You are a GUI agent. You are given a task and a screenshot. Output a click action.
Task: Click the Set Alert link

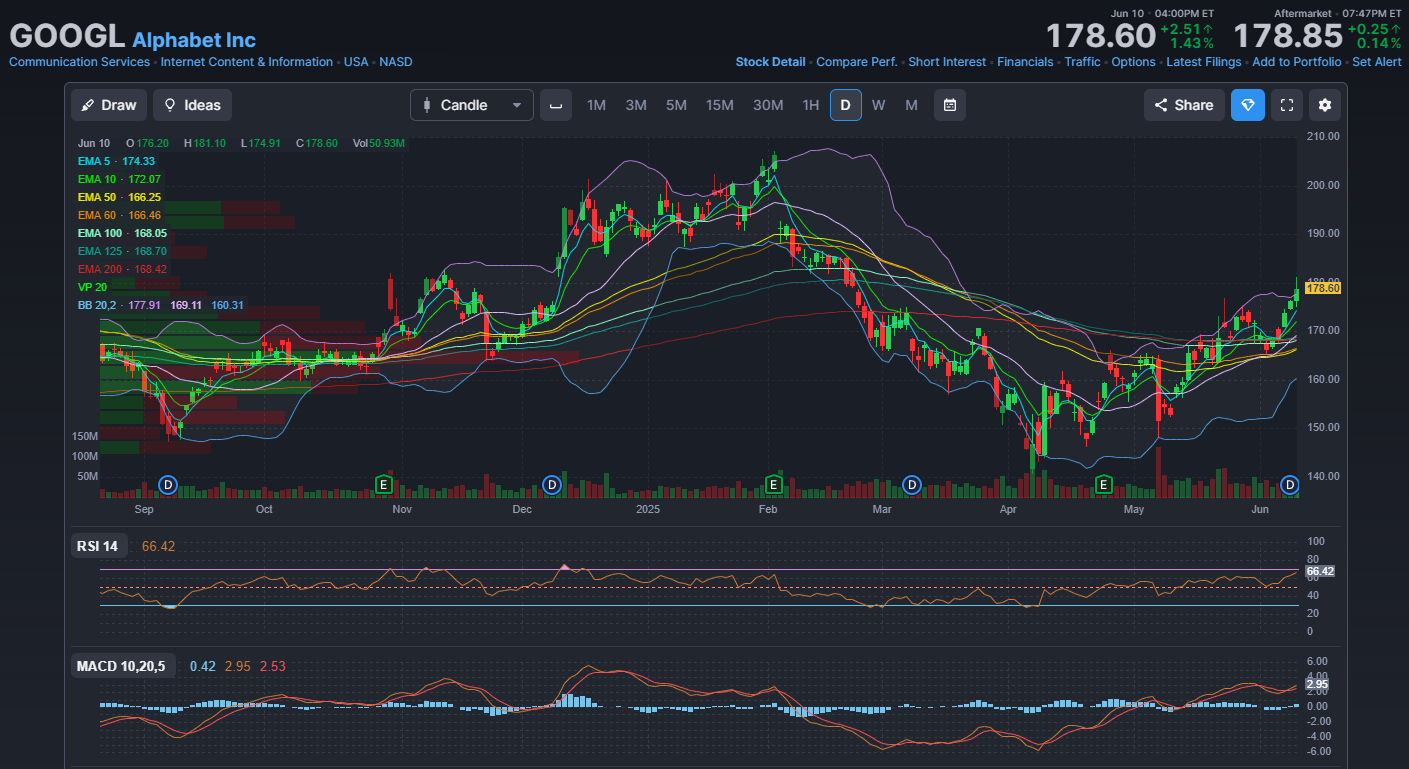[x=1377, y=62]
